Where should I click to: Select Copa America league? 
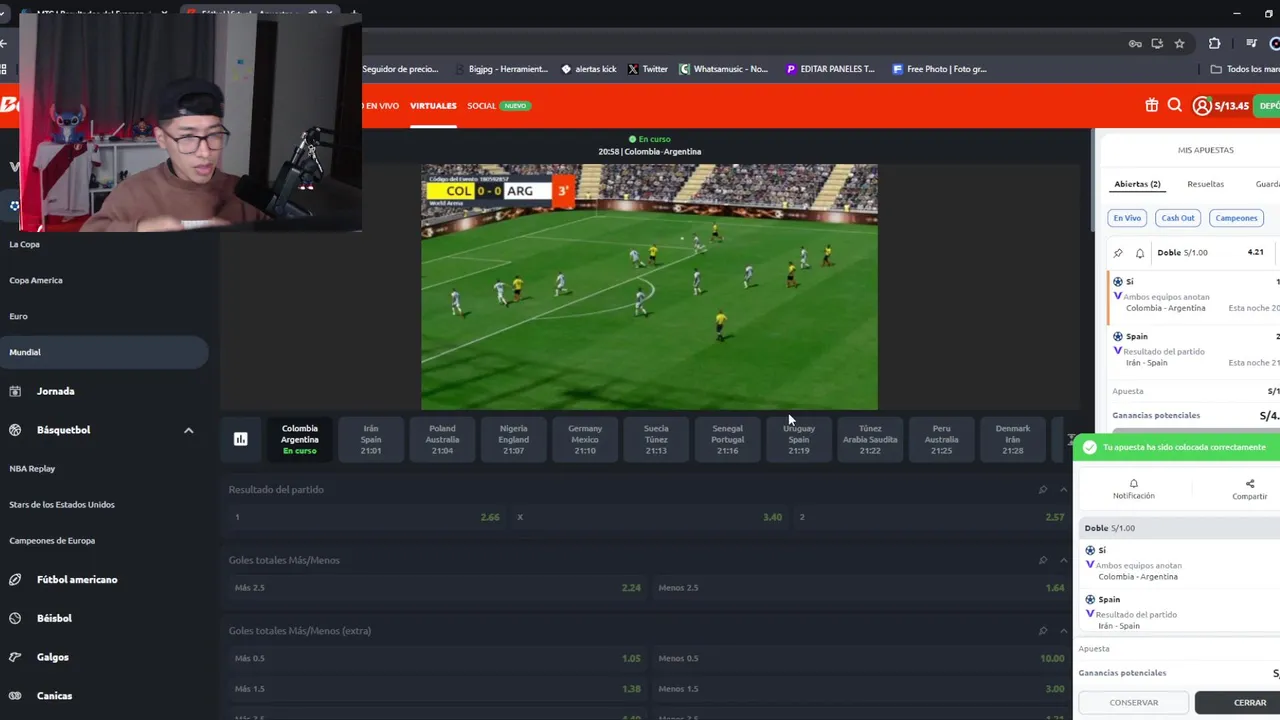click(36, 280)
